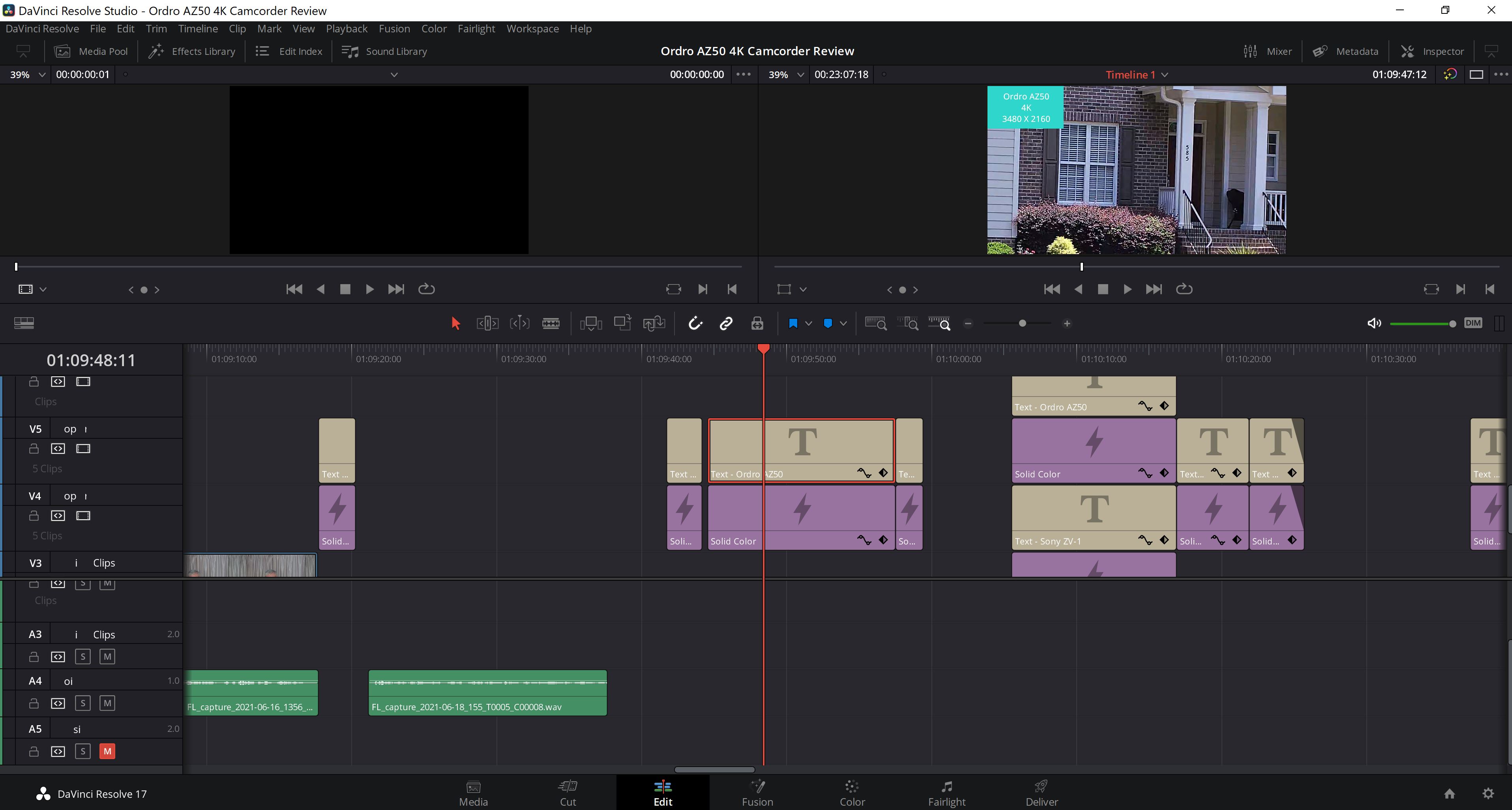Select the Blade Edit Mode tool

click(x=551, y=324)
